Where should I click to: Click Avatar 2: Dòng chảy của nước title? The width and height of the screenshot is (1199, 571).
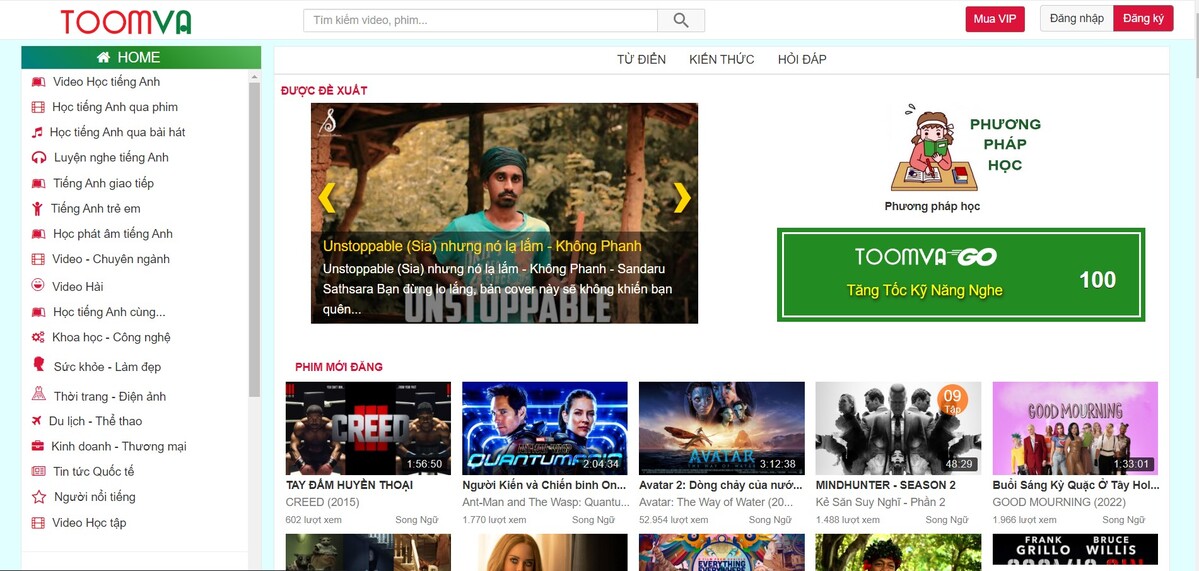click(x=721, y=485)
